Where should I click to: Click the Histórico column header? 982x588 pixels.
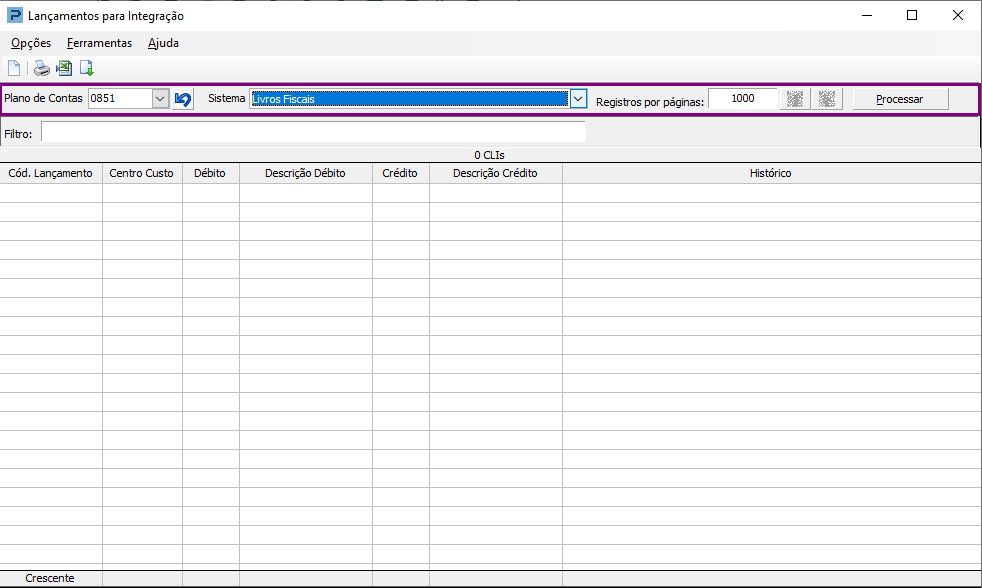[771, 173]
